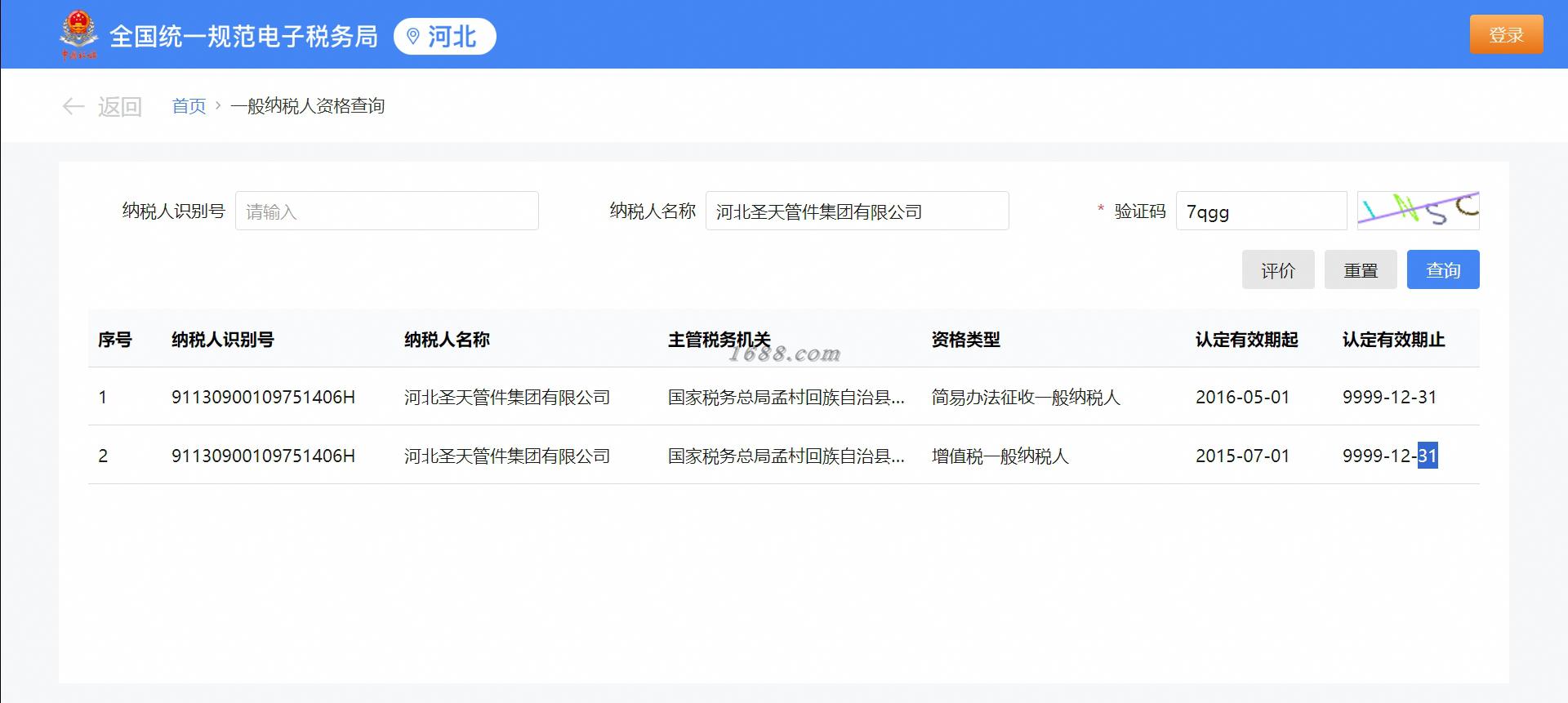Click the 序号 column header
Image resolution: width=1568 pixels, height=703 pixels.
(x=115, y=340)
